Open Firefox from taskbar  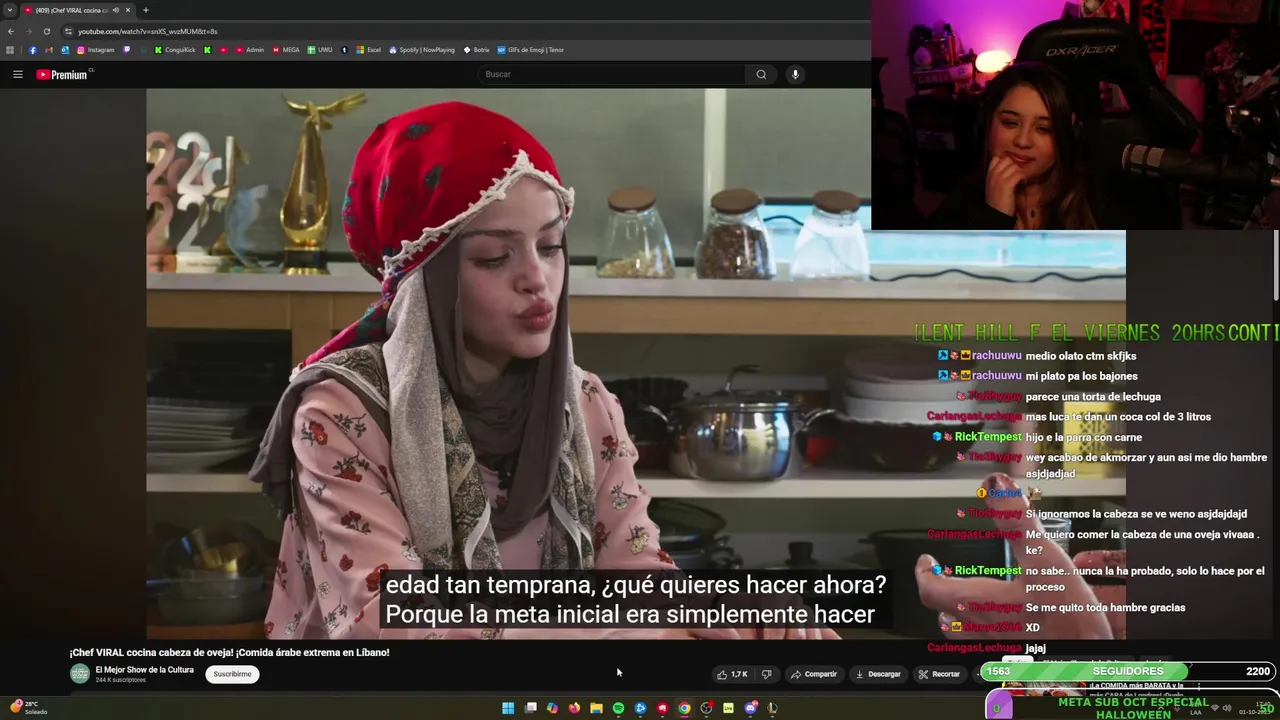574,708
